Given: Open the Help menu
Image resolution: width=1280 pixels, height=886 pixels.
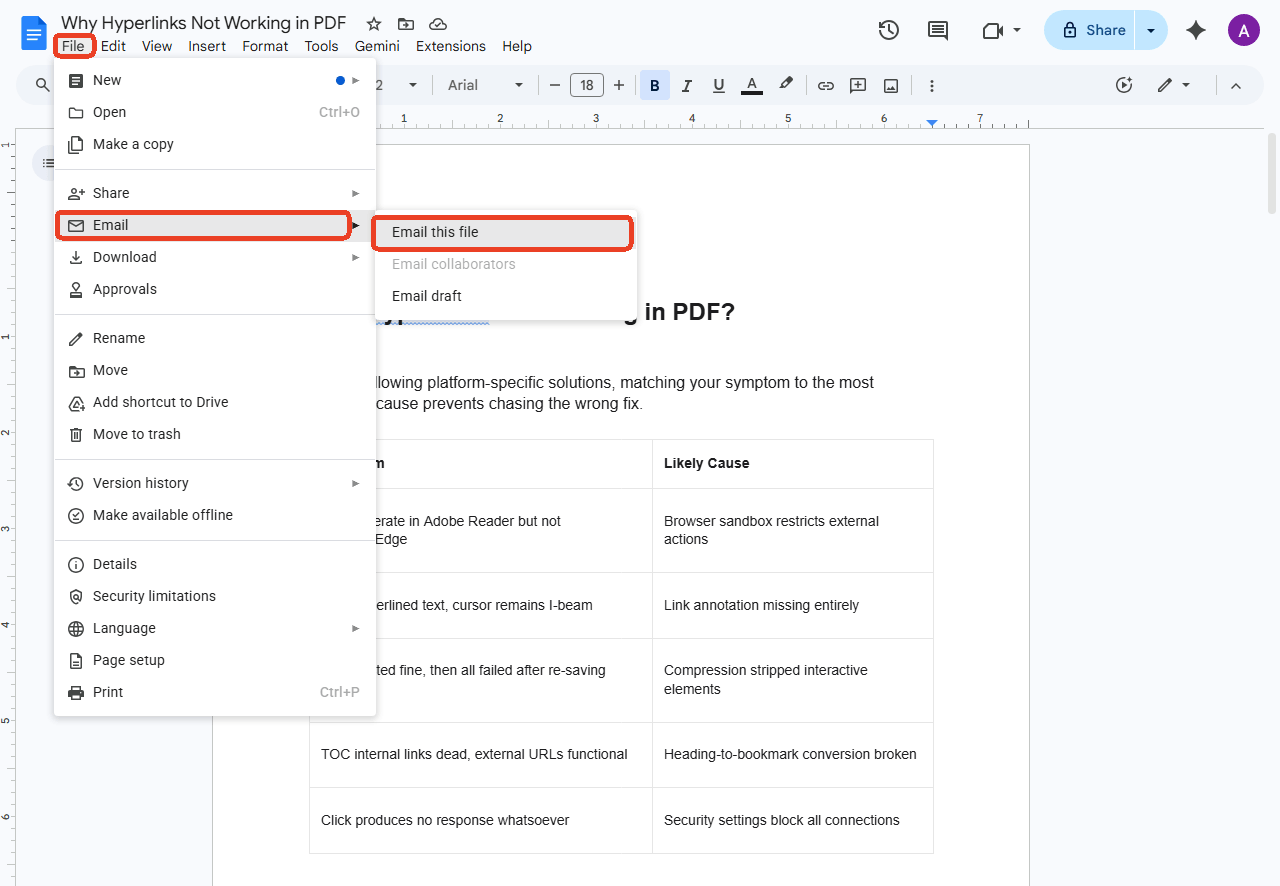Looking at the screenshot, I should point(517,46).
